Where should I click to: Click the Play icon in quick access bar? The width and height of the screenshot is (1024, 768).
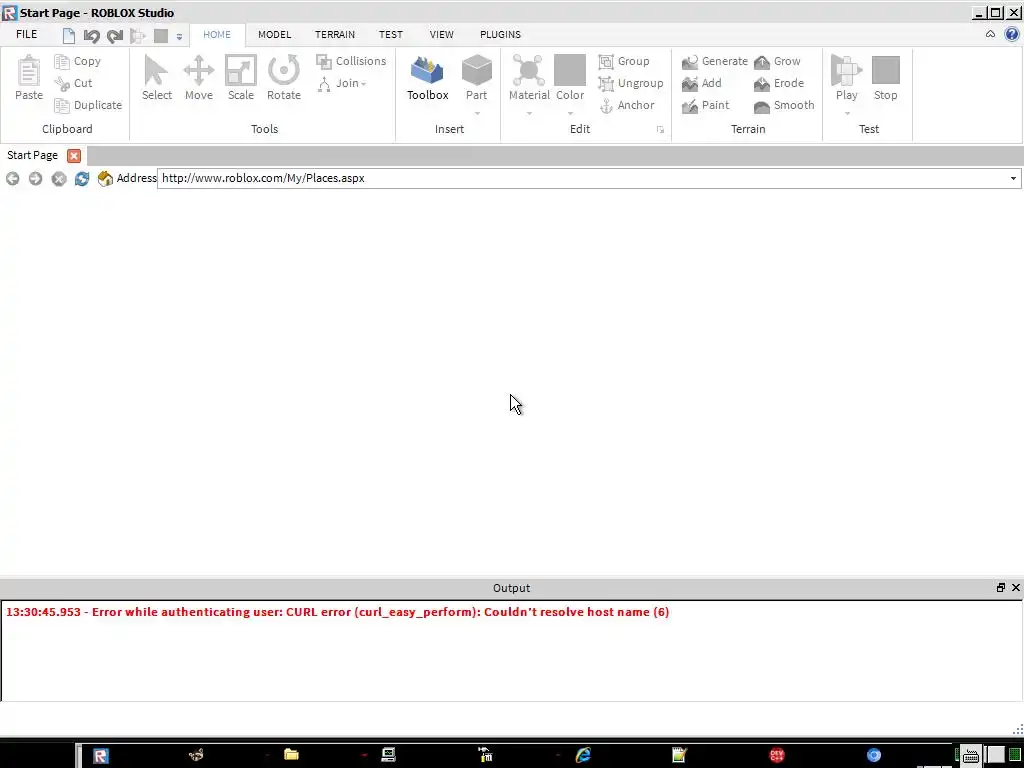click(x=138, y=36)
